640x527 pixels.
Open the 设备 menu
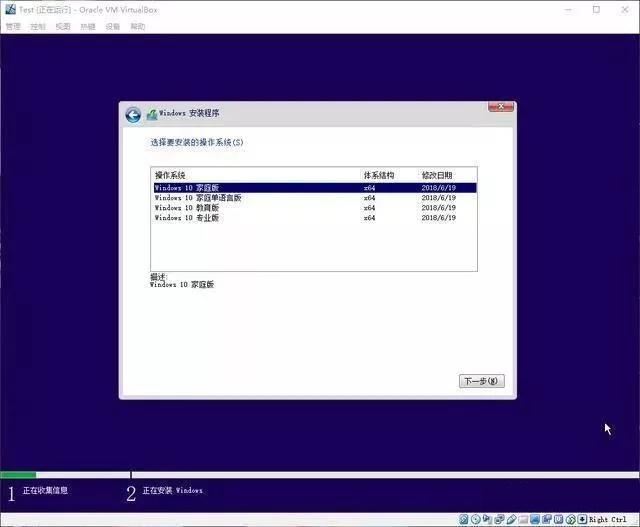(113, 27)
